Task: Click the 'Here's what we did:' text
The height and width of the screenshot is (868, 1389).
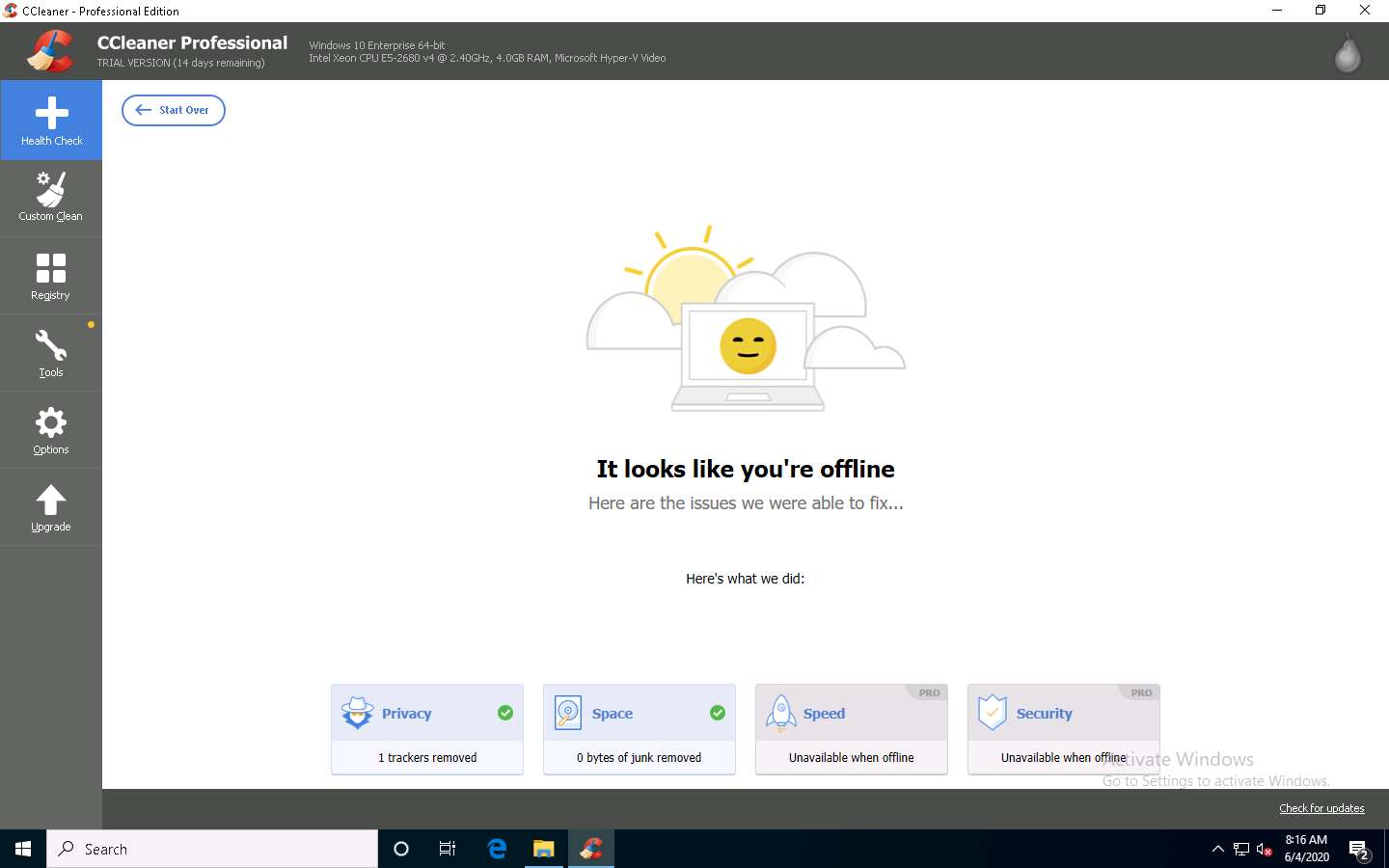Action: [x=745, y=579]
